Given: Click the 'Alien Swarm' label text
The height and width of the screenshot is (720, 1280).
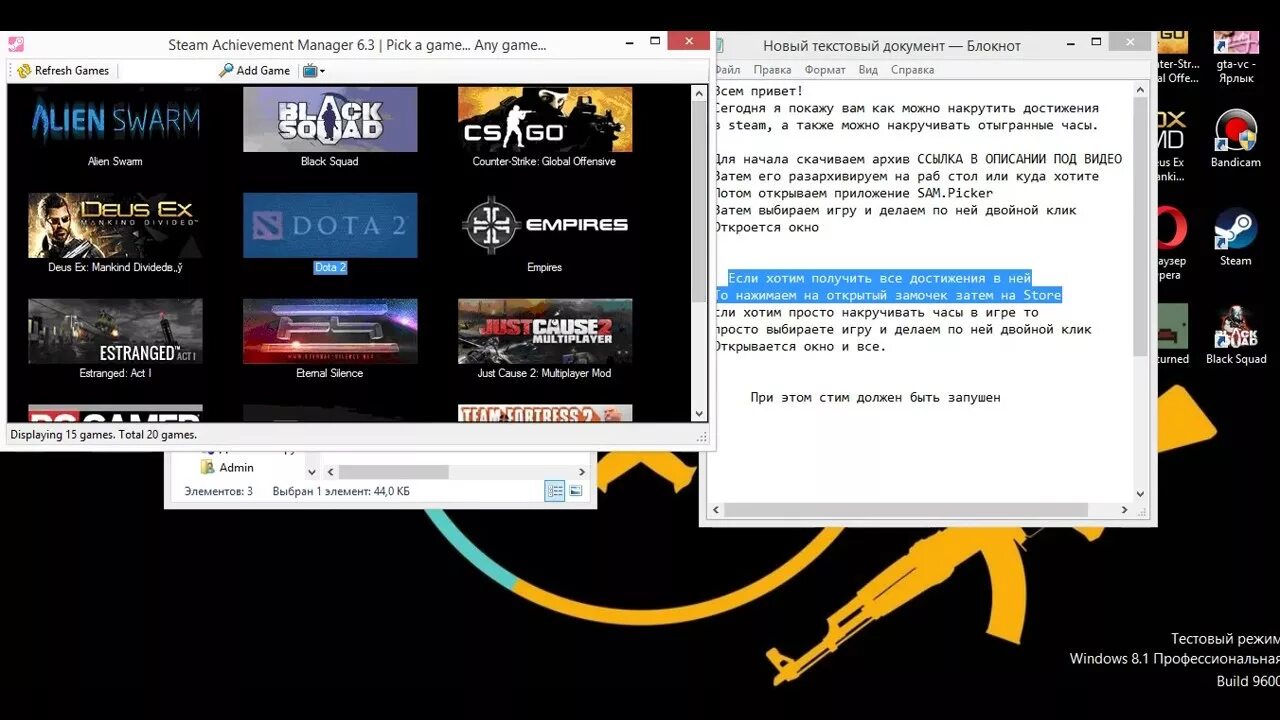Looking at the screenshot, I should pos(115,161).
